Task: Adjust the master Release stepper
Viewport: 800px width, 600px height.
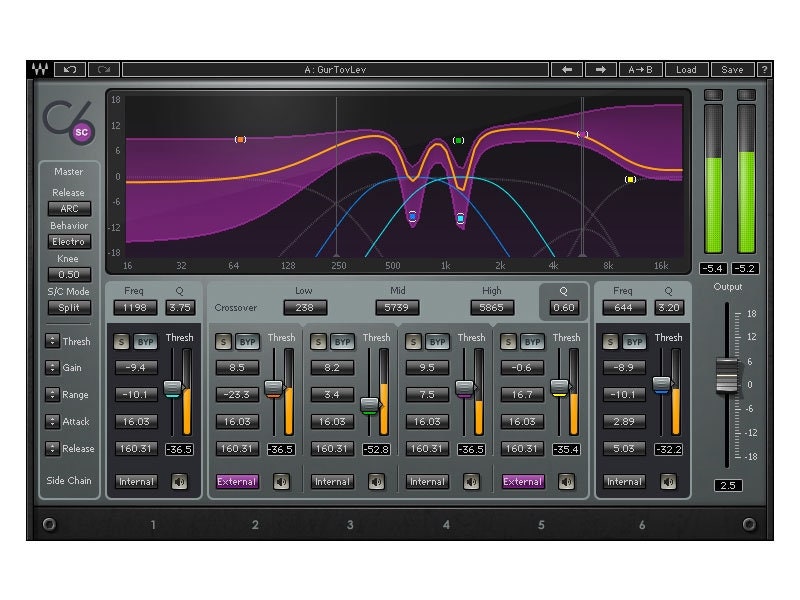Action: (x=52, y=448)
